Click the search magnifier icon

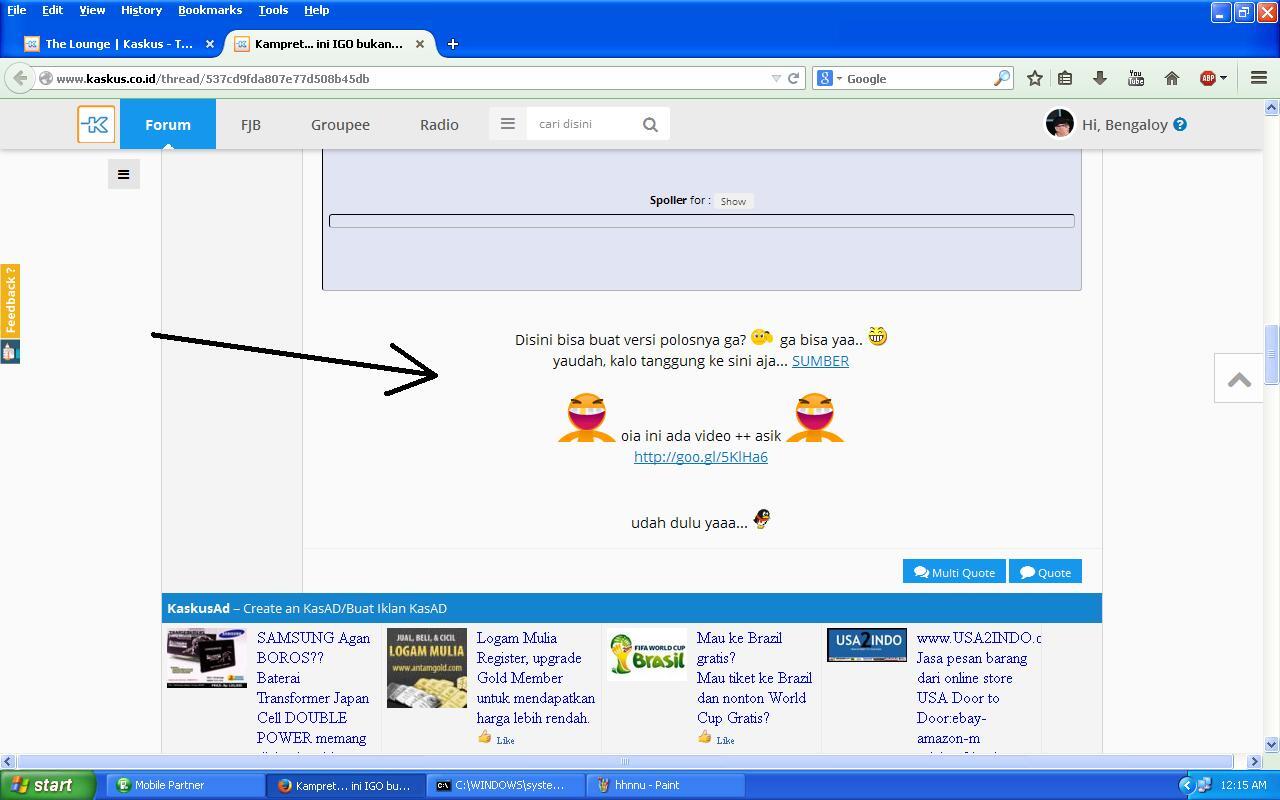pyautogui.click(x=650, y=124)
